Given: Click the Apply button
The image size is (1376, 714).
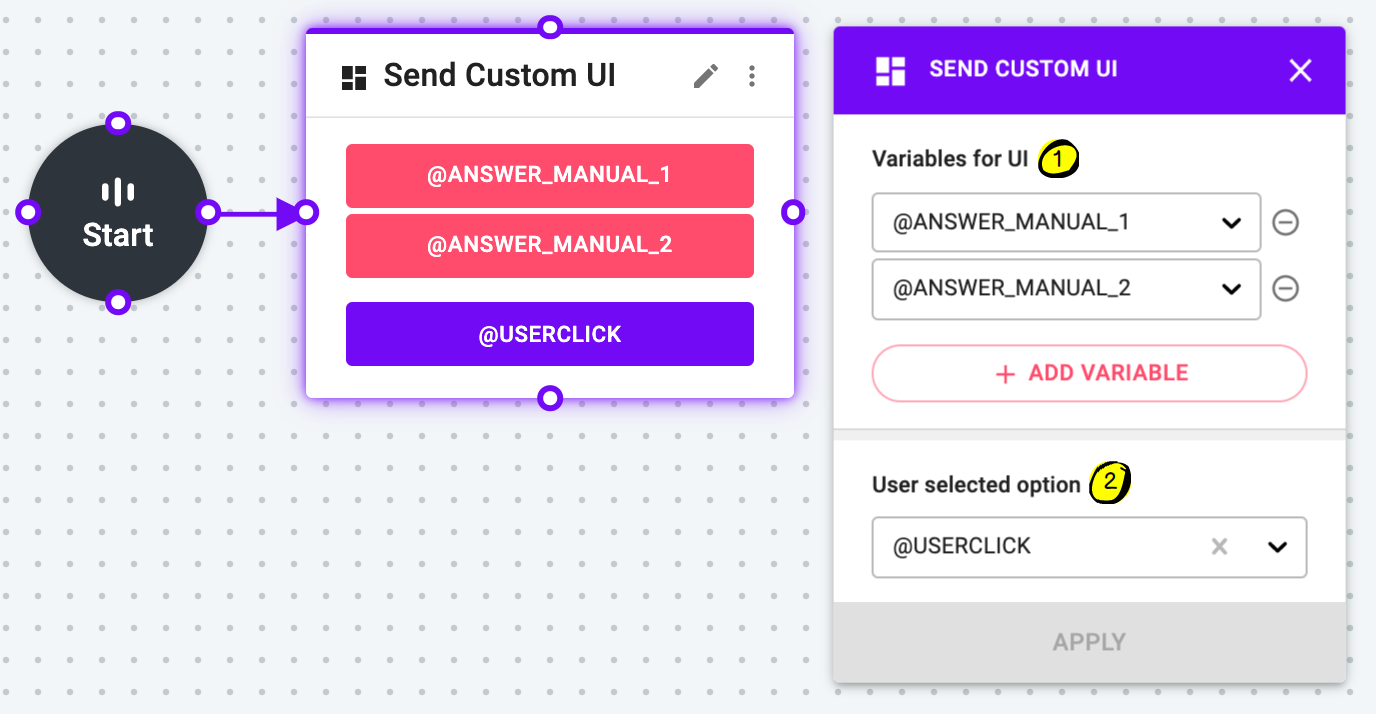Looking at the screenshot, I should 1089,642.
